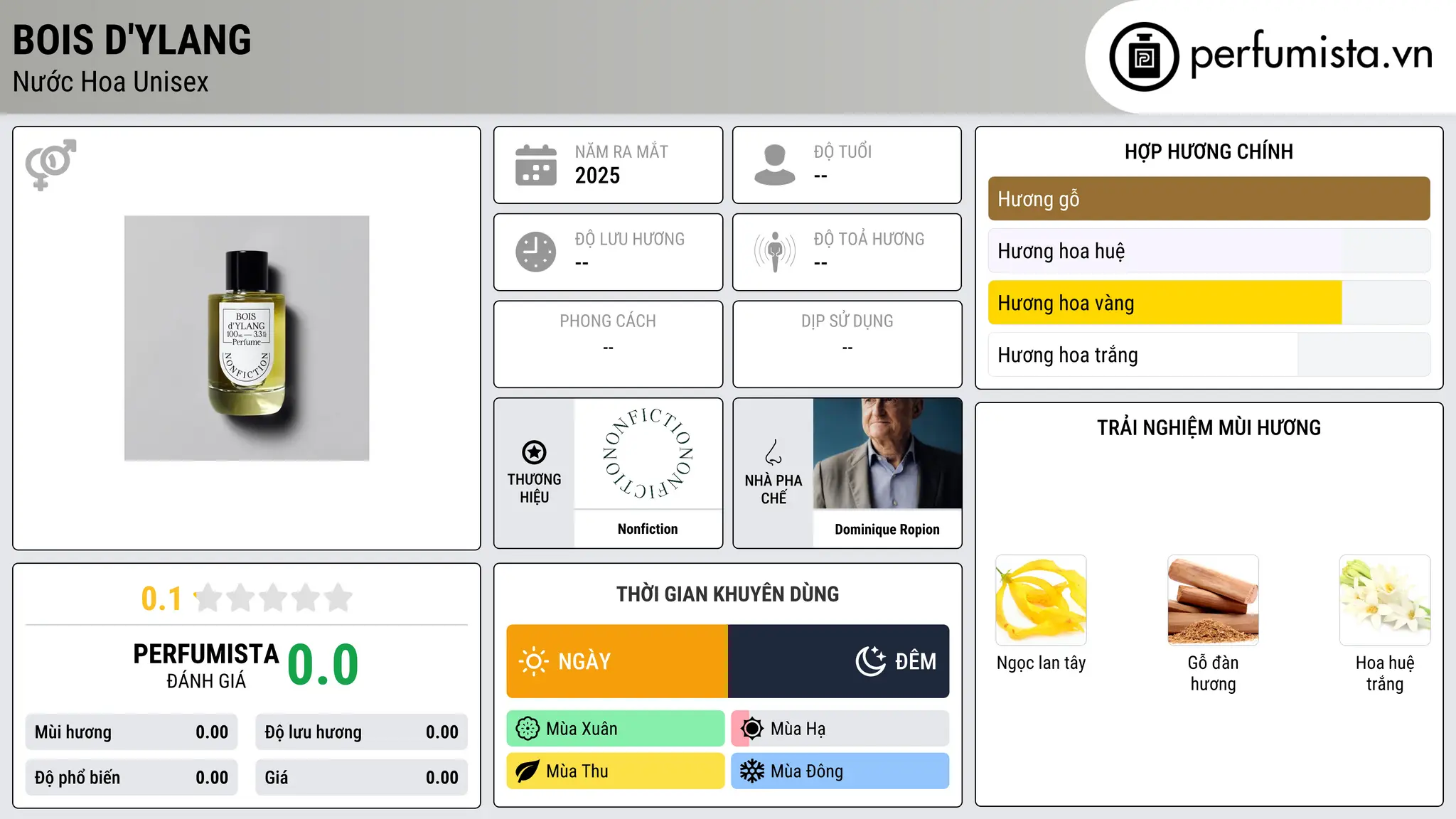Click the Hương hoa huệ accord bar
The image size is (1456, 819).
point(1209,251)
